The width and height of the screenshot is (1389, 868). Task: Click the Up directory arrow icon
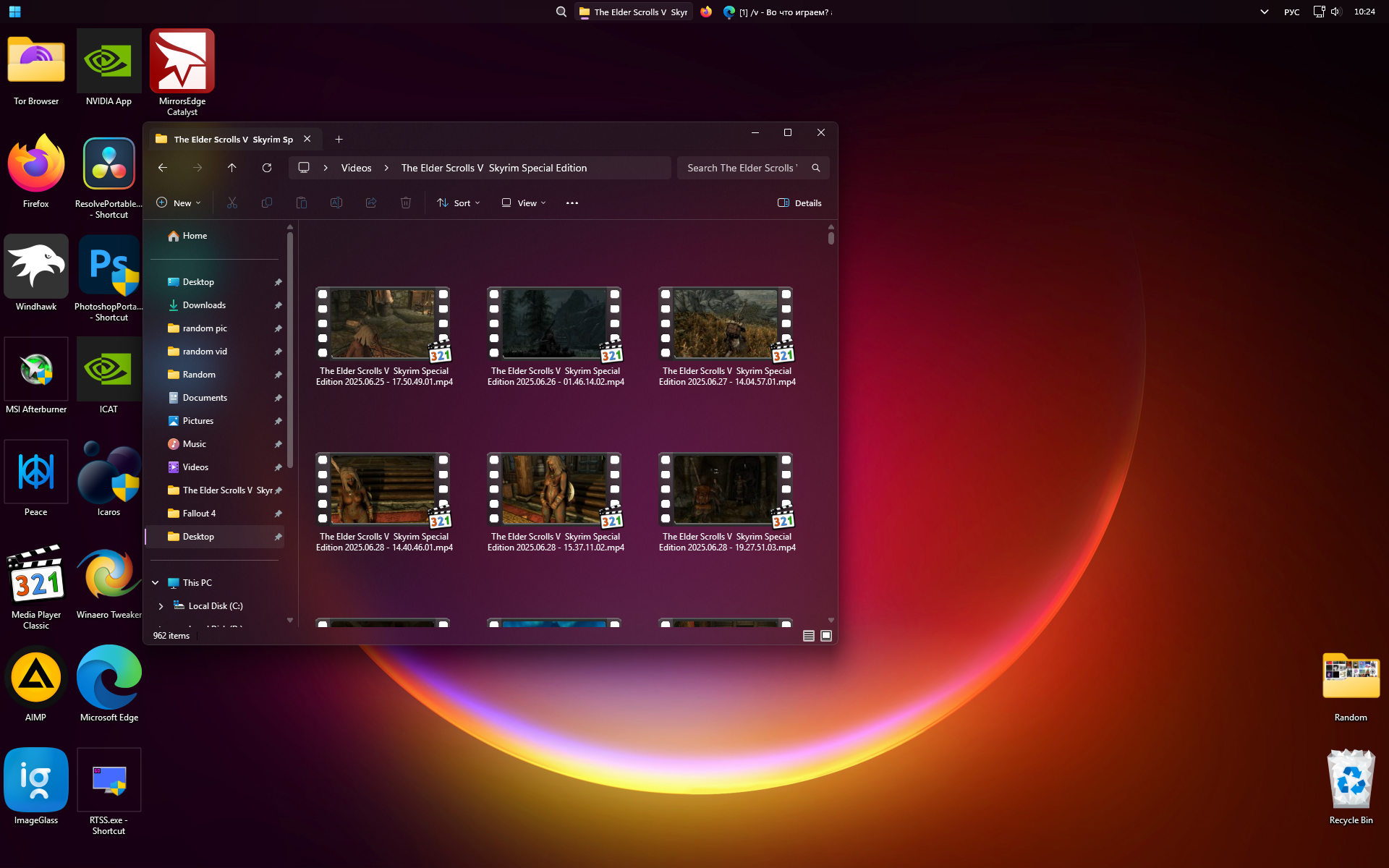(232, 168)
